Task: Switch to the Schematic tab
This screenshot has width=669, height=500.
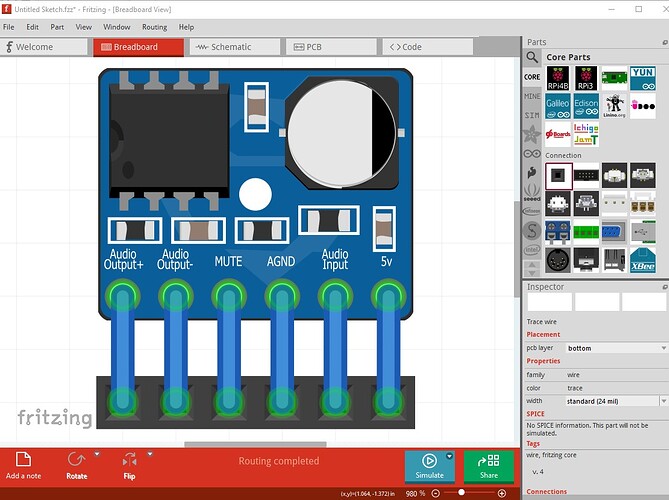Action: [225, 47]
